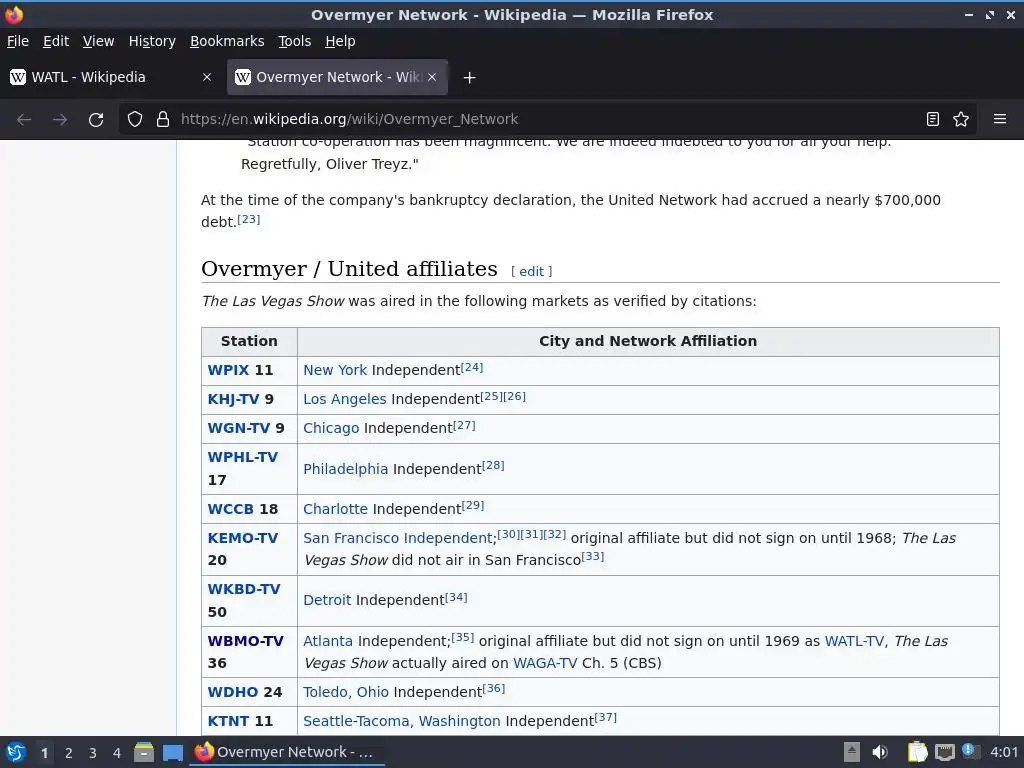Follow the Charlotte link

click(336, 509)
